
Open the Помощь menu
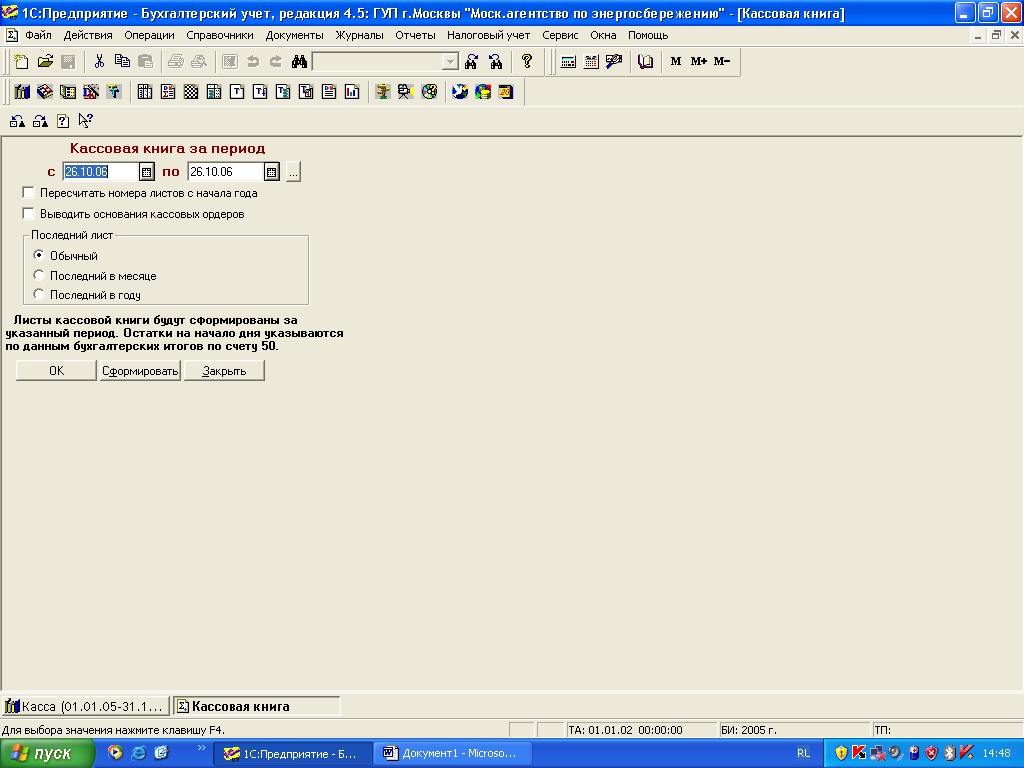(648, 35)
